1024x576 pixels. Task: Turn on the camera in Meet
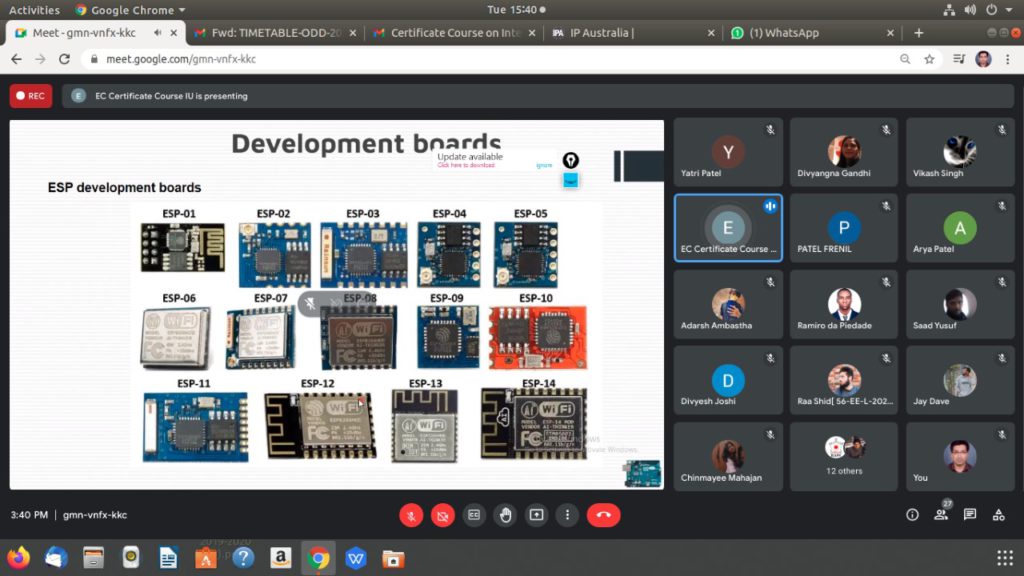tap(443, 515)
